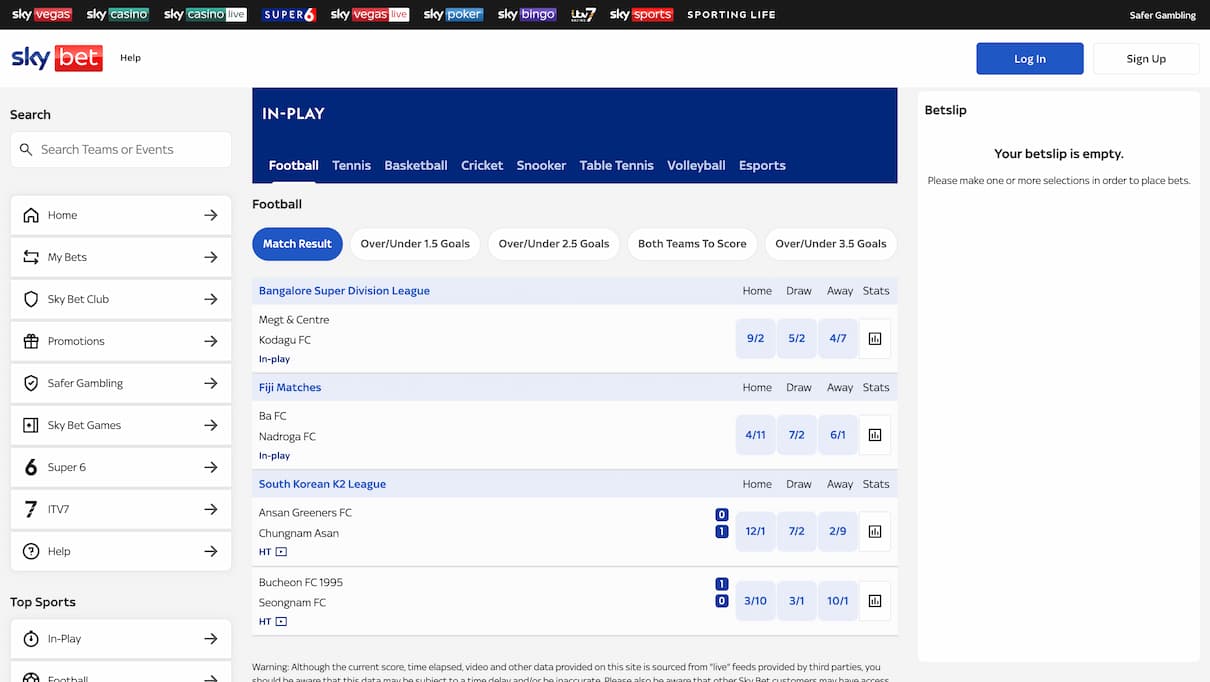1210x682 pixels.
Task: Switch to Both Teams To Score filter
Action: point(692,244)
